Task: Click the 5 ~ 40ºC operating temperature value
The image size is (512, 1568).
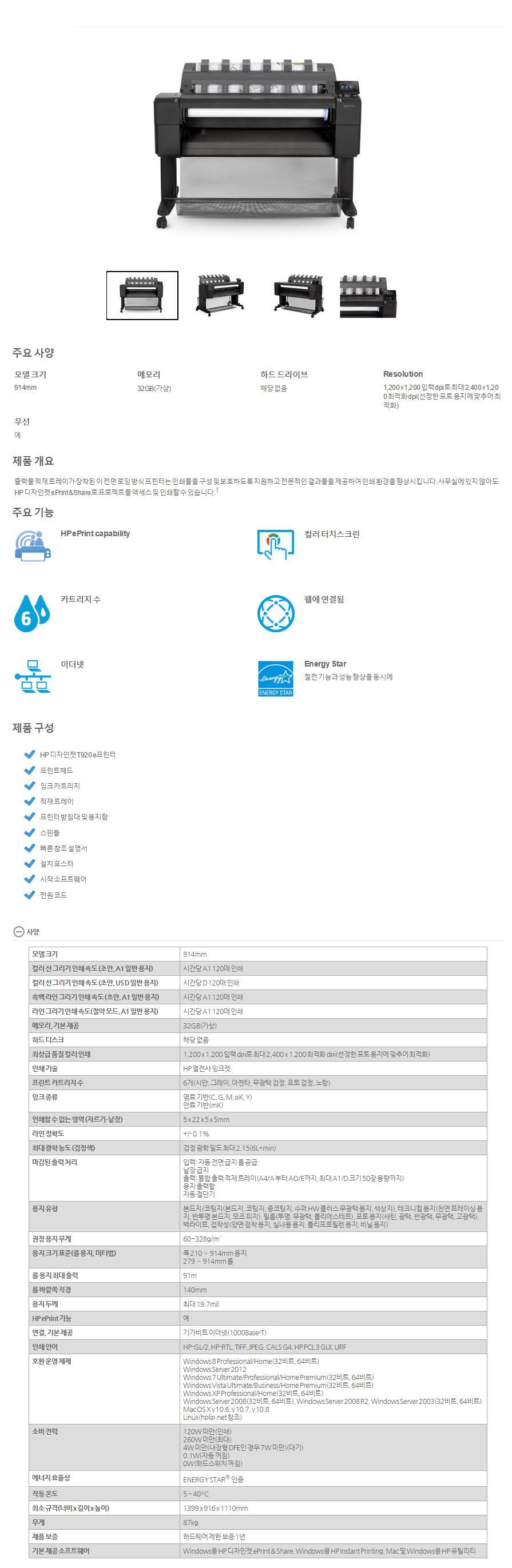Action: tap(196, 1494)
